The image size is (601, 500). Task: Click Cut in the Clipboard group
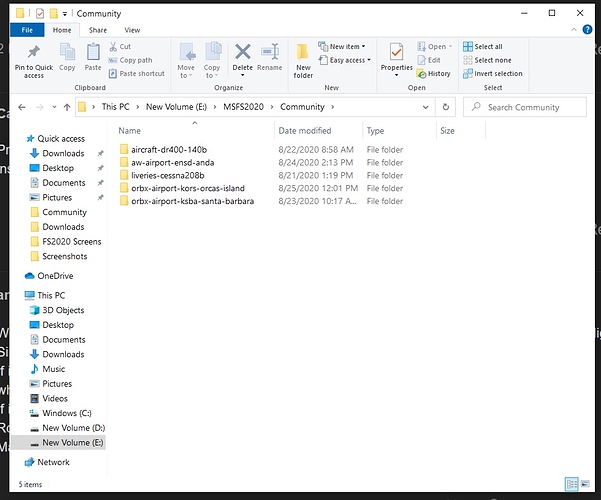pos(120,46)
